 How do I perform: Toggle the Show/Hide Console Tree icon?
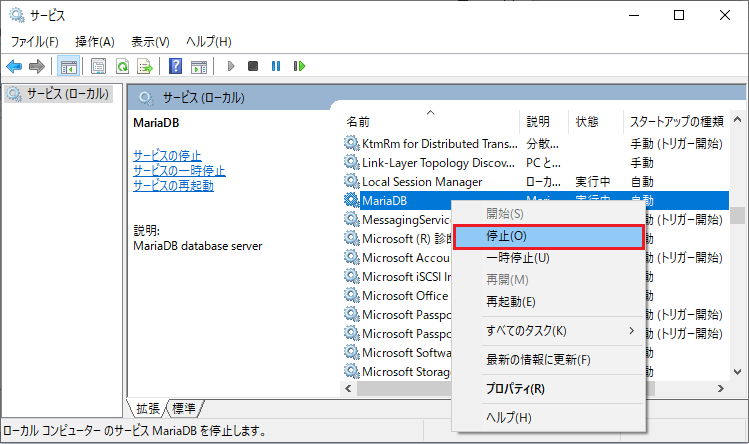[69, 66]
